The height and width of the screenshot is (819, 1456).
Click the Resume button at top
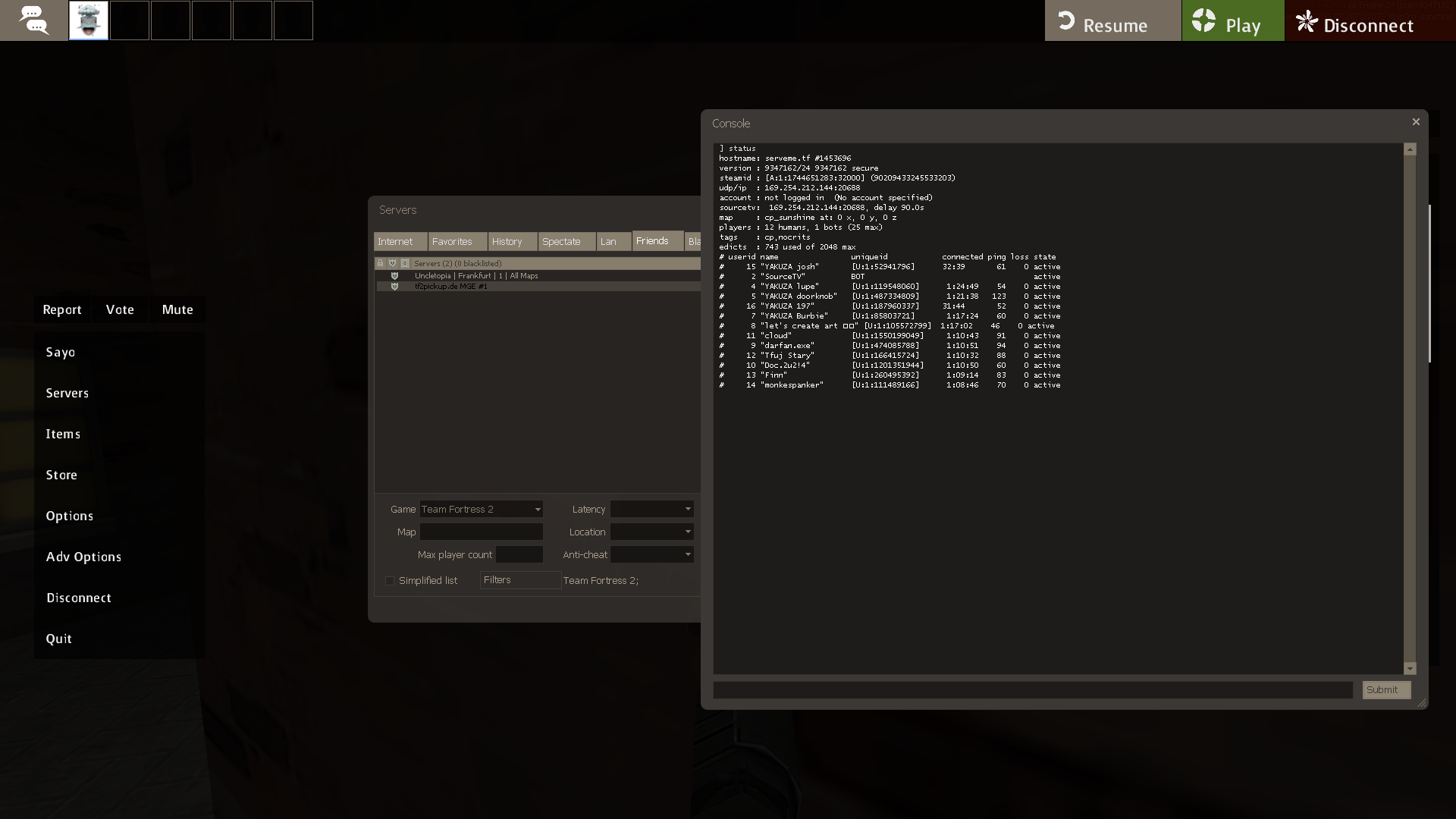tap(1112, 21)
